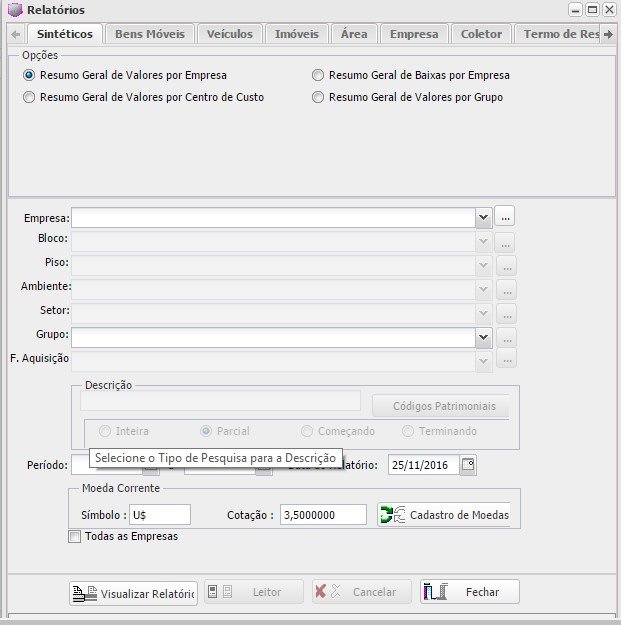Click the Visualizar Relatório button
Screen dimensions: 621x625
pos(133,592)
